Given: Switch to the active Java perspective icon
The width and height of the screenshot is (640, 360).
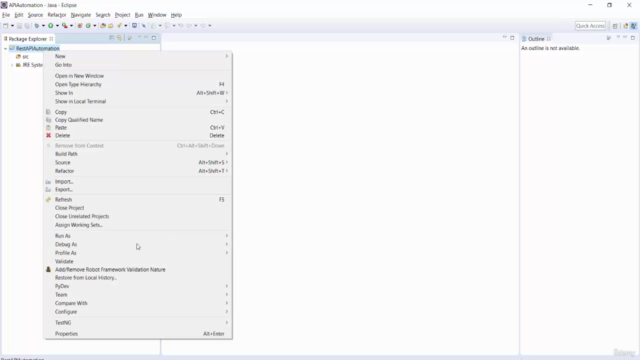Looking at the screenshot, I should click(633, 26).
